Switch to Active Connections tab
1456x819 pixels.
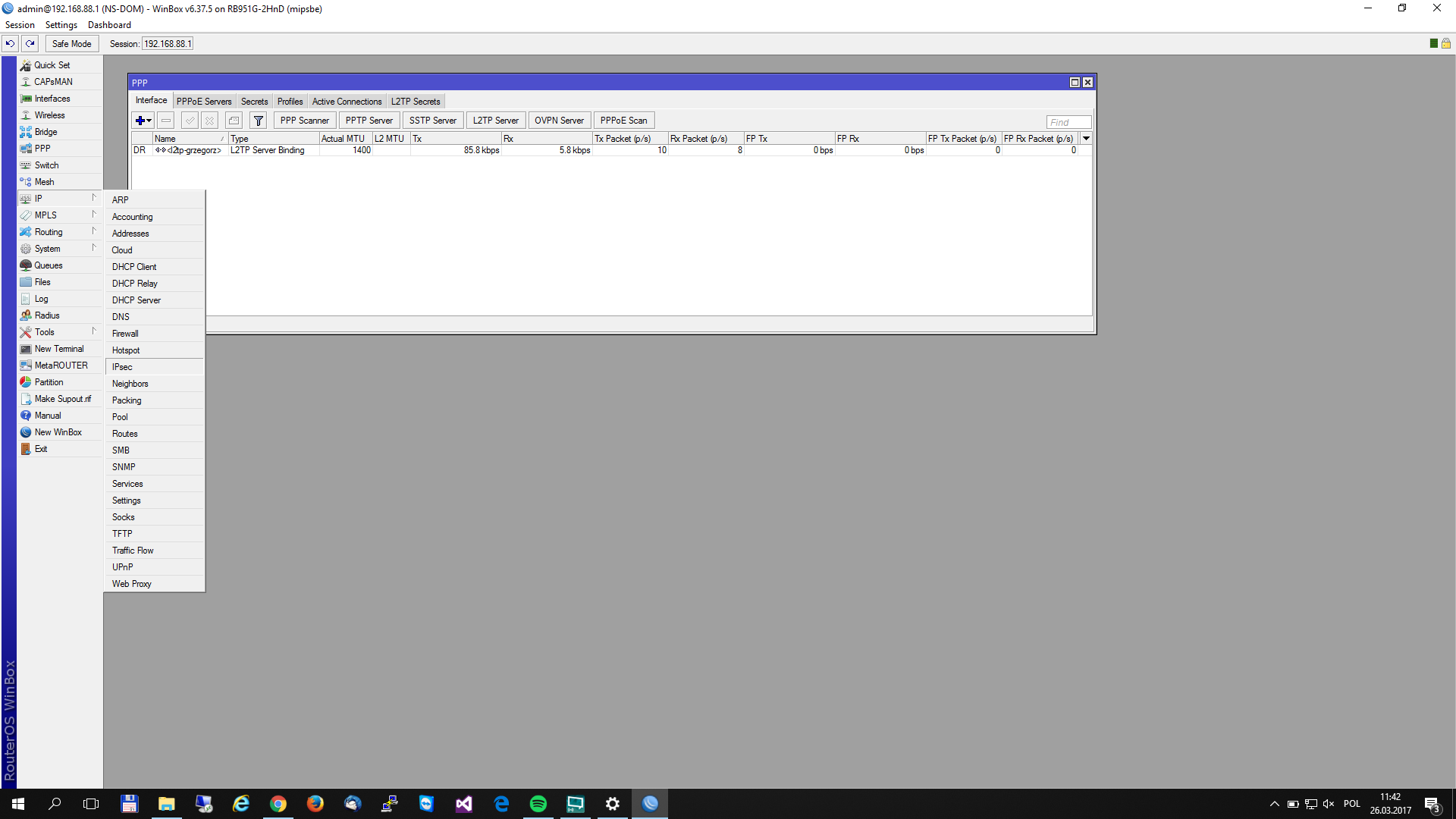[x=347, y=102]
